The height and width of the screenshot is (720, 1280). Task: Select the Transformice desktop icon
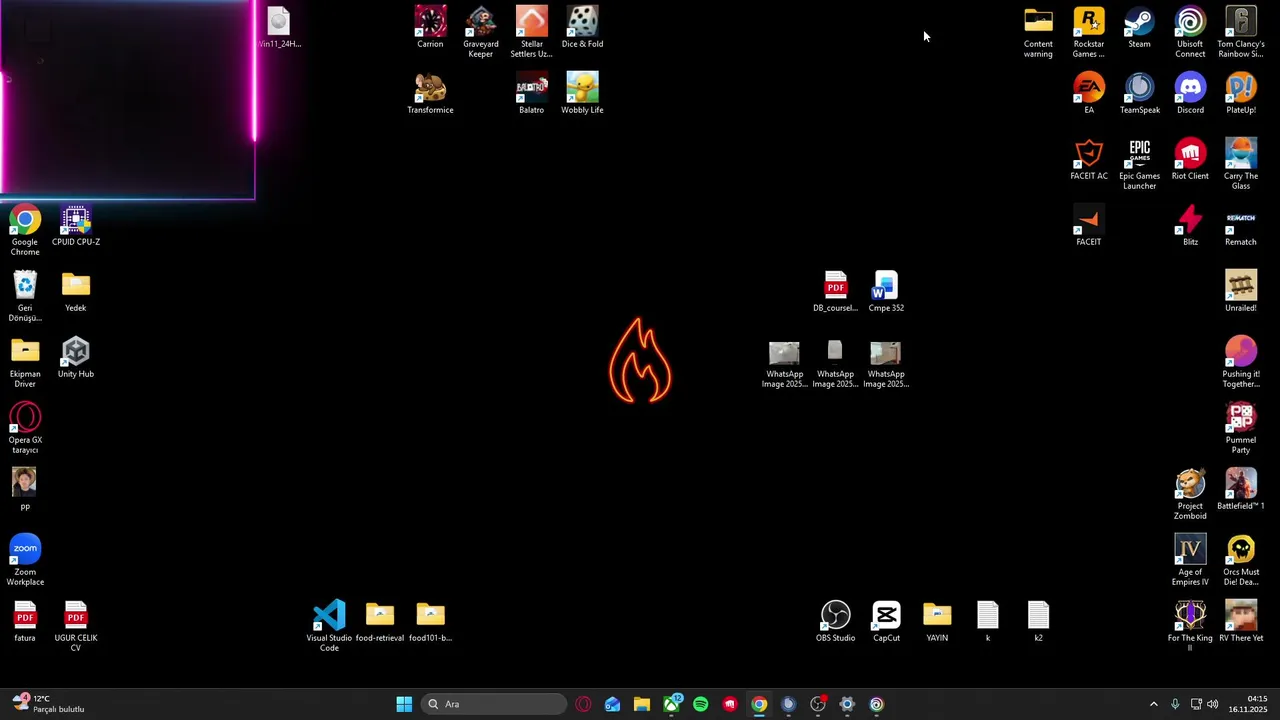(x=430, y=93)
